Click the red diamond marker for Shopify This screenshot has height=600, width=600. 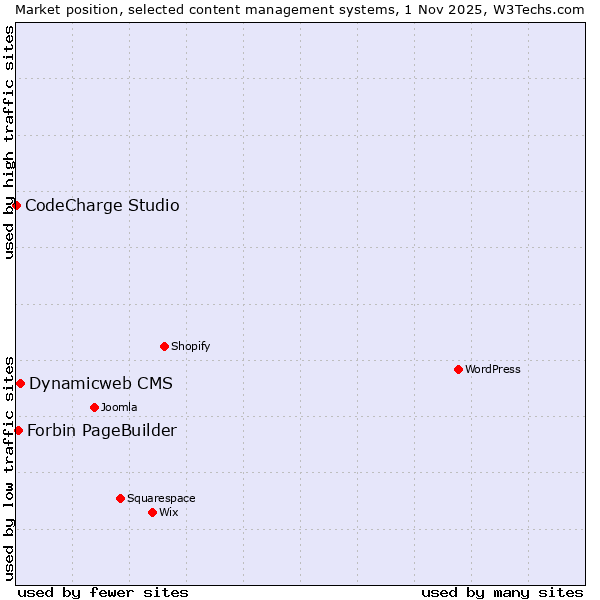[x=164, y=346]
